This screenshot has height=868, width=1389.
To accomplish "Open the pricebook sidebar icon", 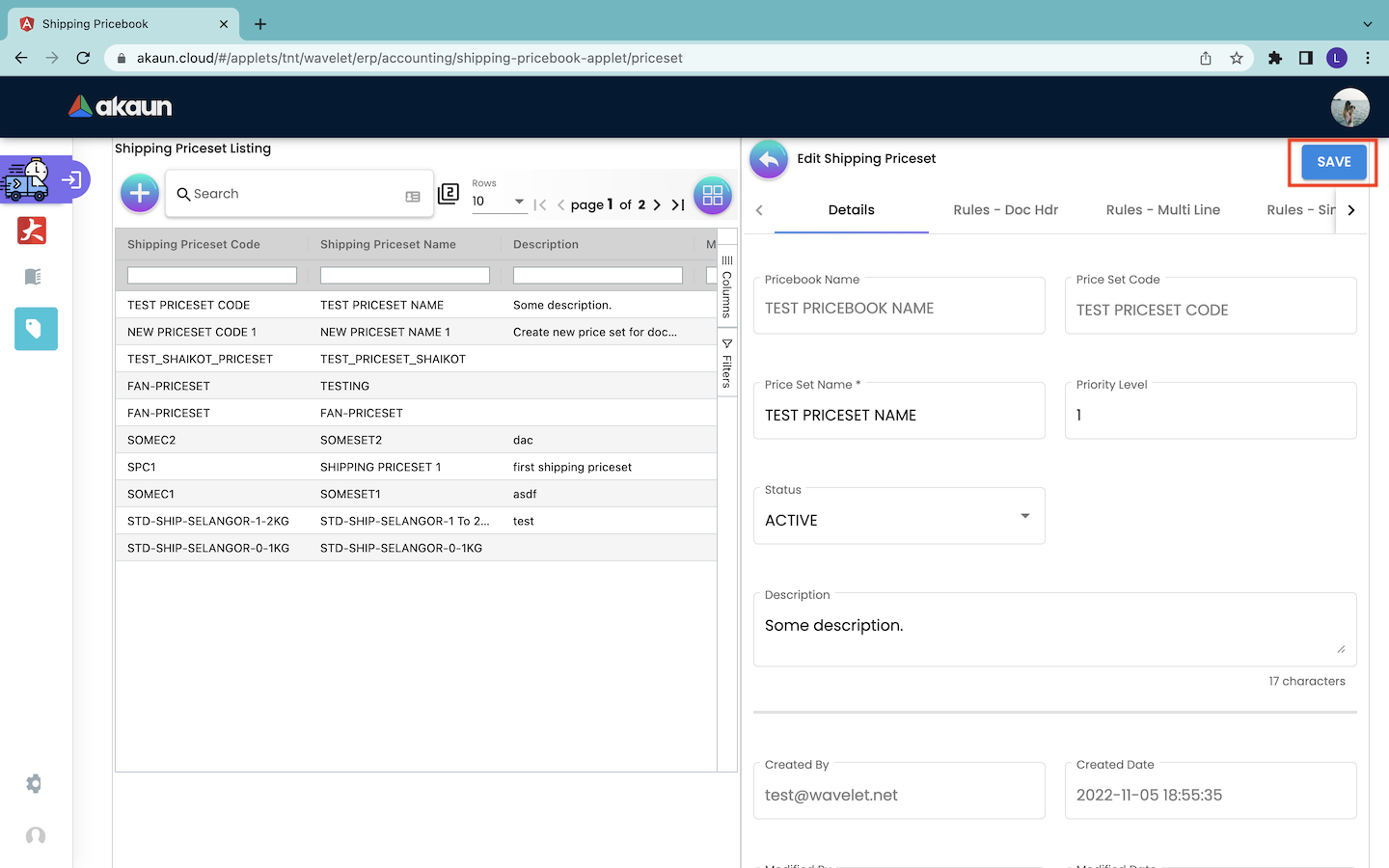I will 33,277.
